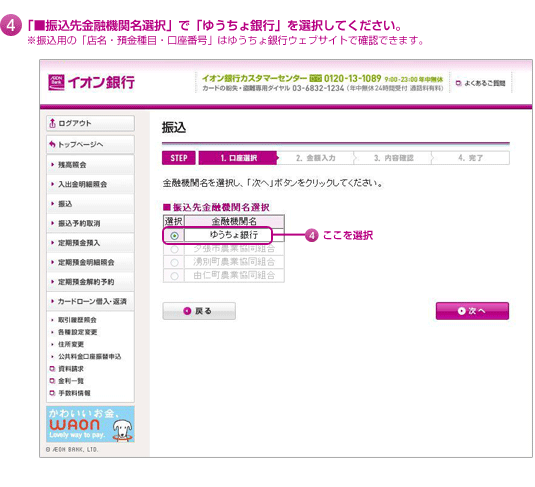Open the よくあるご質問 FAQ link

point(481,83)
